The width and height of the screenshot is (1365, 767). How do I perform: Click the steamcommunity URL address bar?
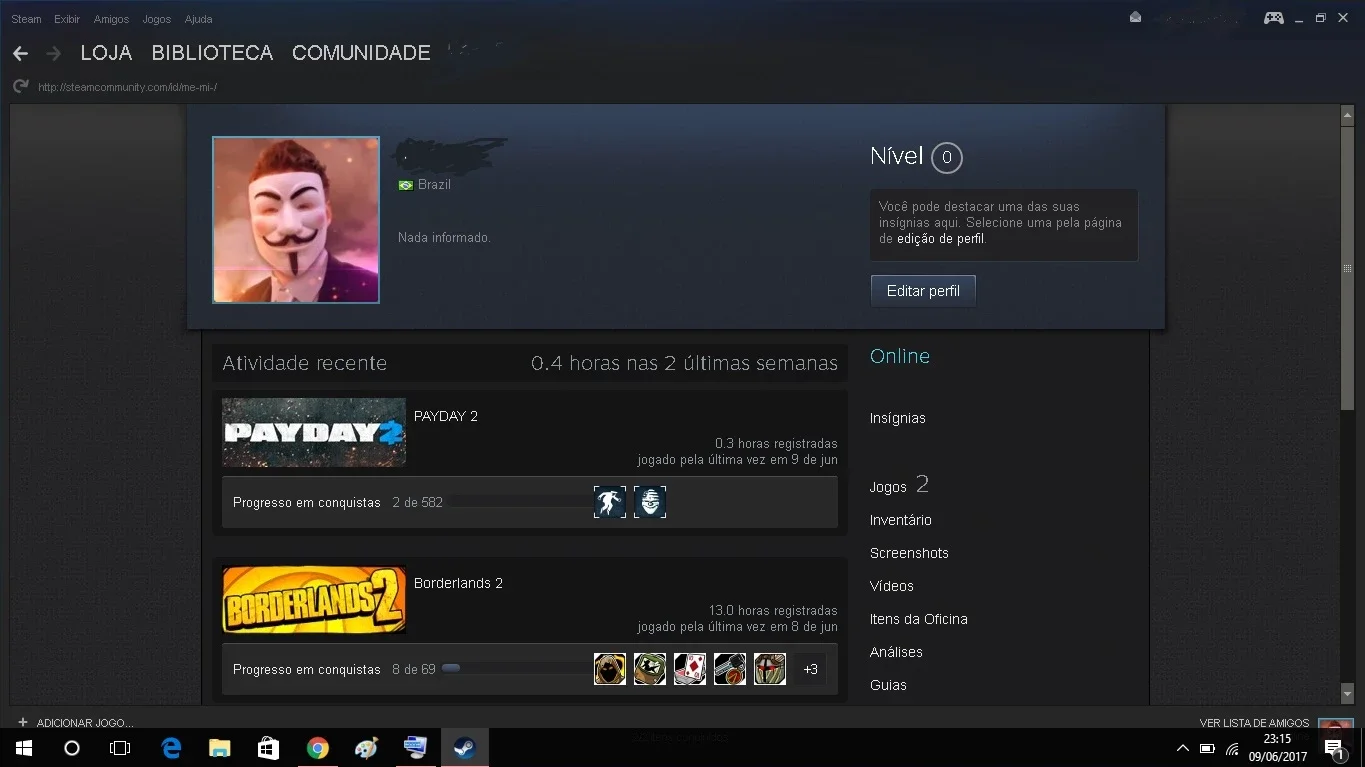pos(127,87)
